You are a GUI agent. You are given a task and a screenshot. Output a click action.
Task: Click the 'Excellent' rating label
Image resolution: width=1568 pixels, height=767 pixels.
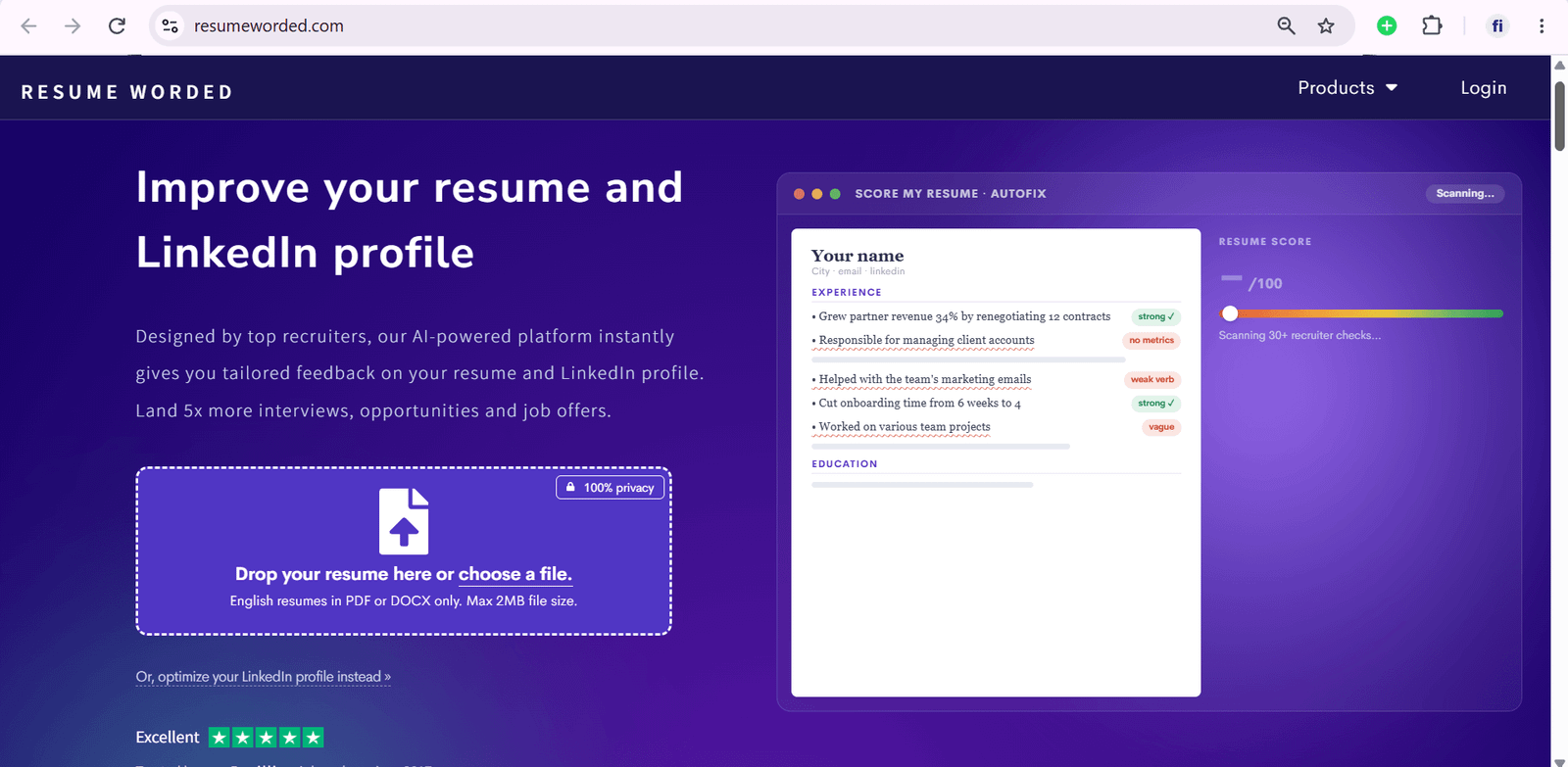pos(168,738)
